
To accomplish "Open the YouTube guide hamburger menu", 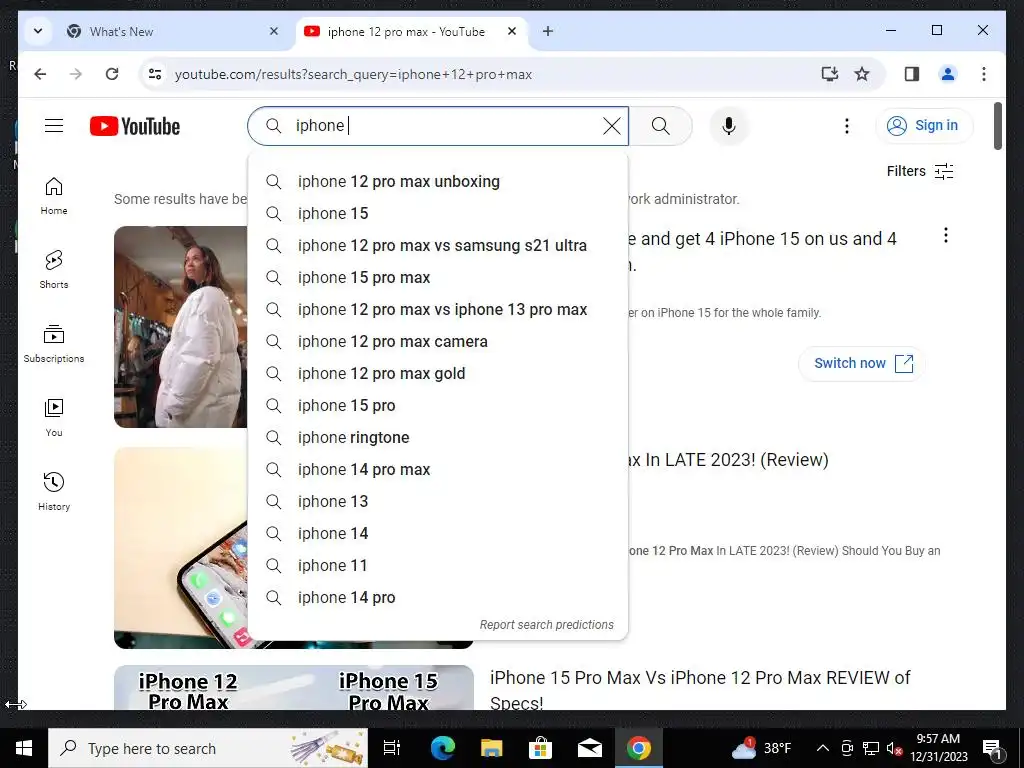I will [54, 125].
